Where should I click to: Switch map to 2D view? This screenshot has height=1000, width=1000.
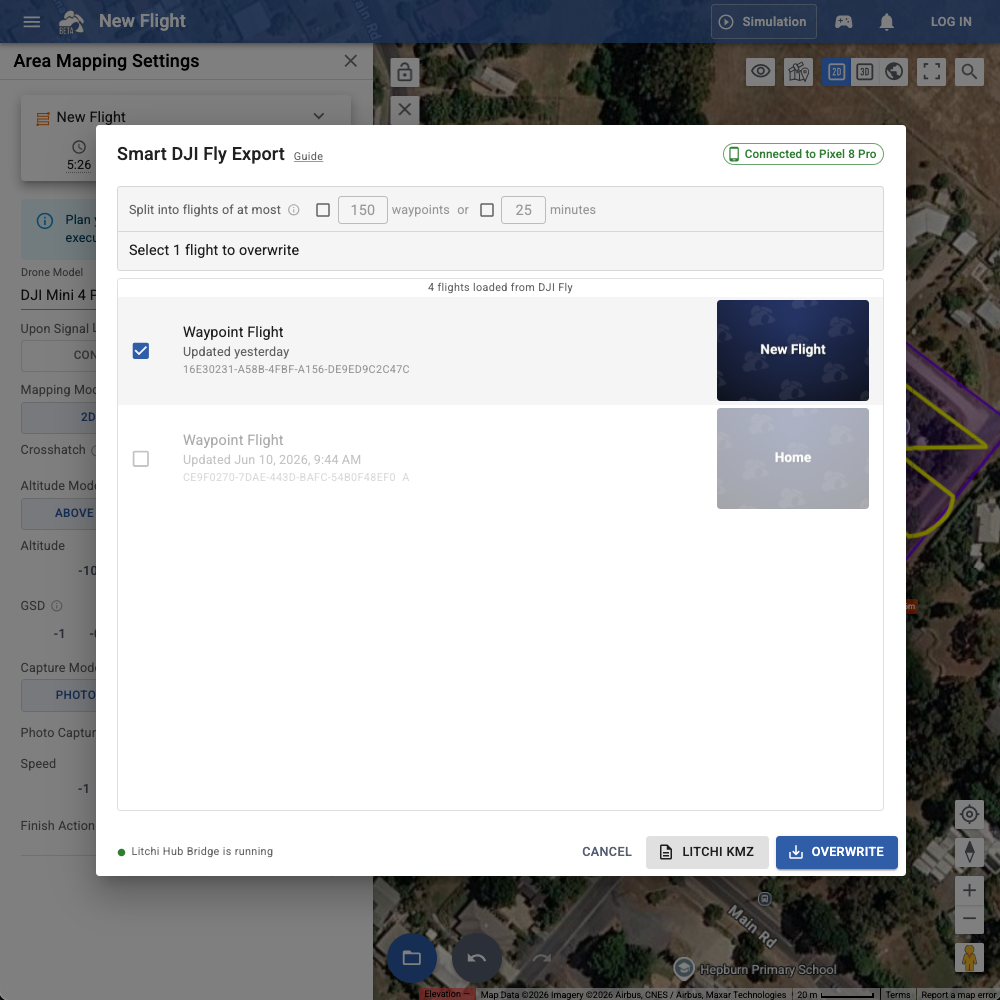pyautogui.click(x=836, y=71)
